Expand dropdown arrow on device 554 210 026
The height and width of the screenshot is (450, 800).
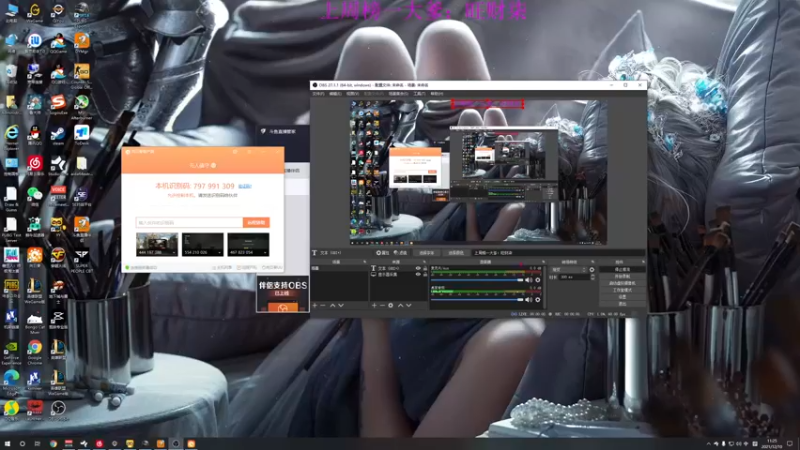[219, 253]
